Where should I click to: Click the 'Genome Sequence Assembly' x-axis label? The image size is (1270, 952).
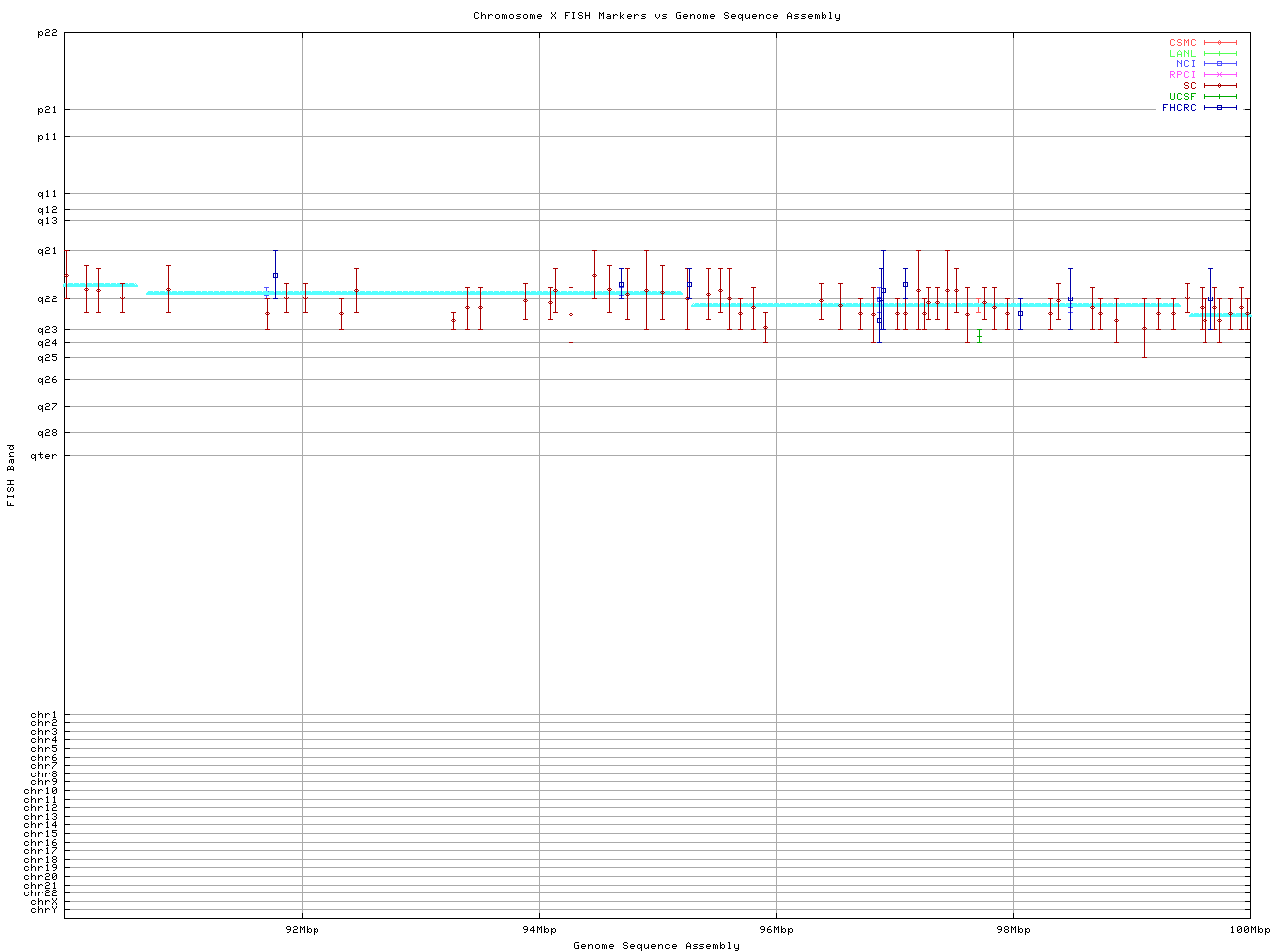[657, 946]
